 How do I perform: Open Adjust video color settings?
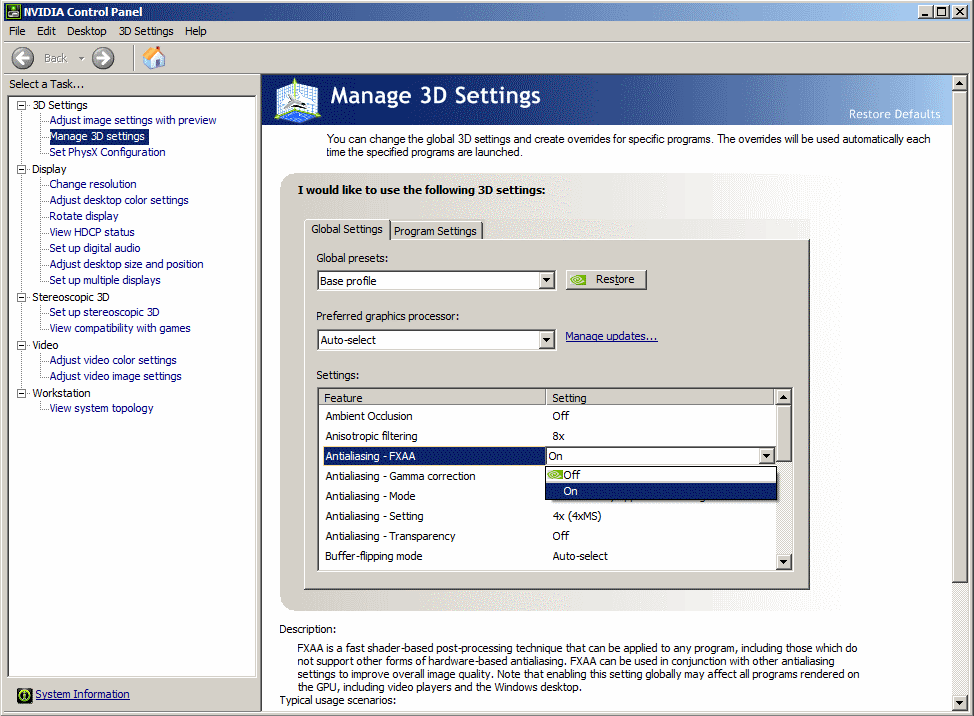point(113,360)
